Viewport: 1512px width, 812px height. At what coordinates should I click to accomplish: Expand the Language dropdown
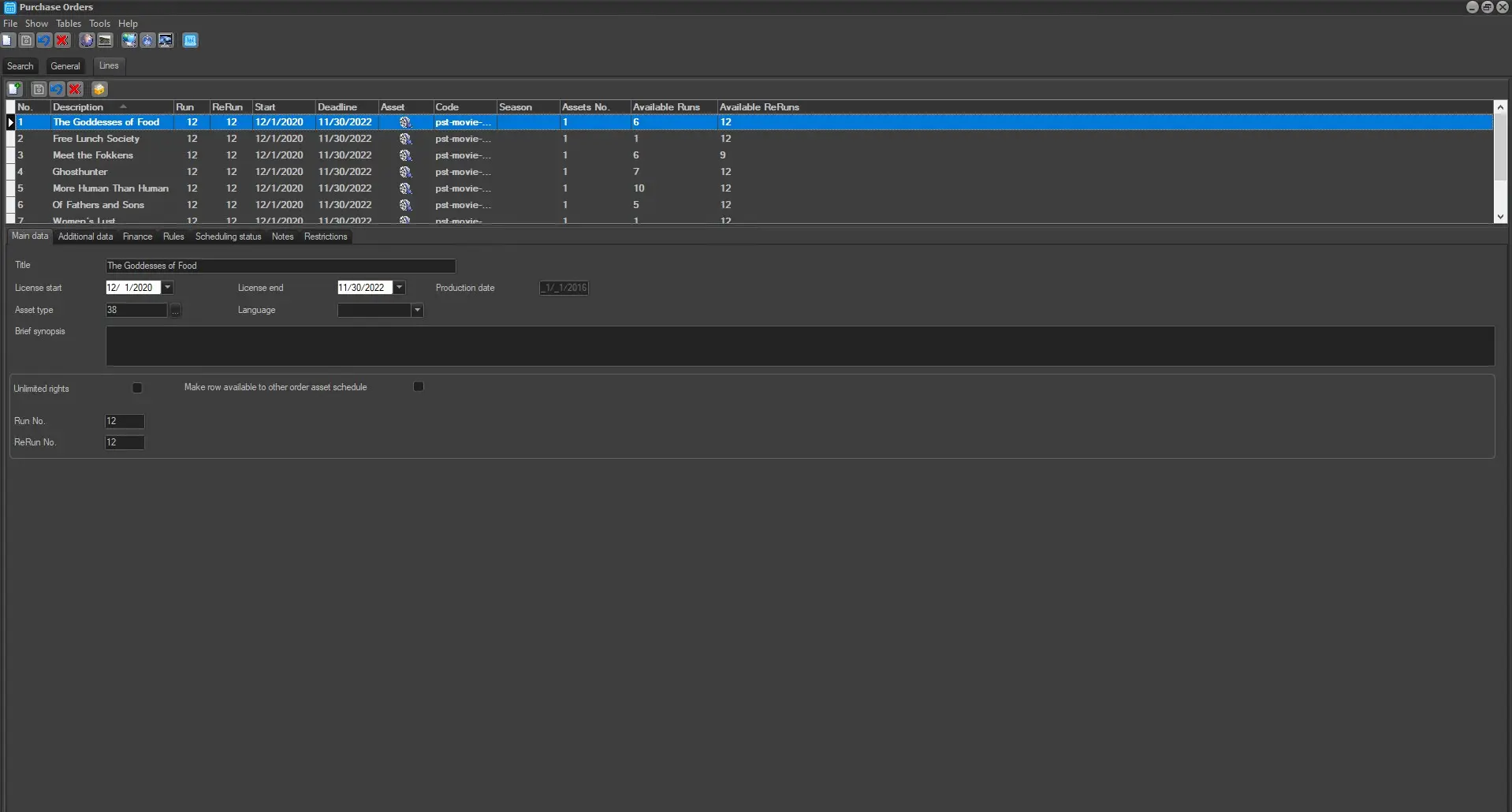click(417, 311)
